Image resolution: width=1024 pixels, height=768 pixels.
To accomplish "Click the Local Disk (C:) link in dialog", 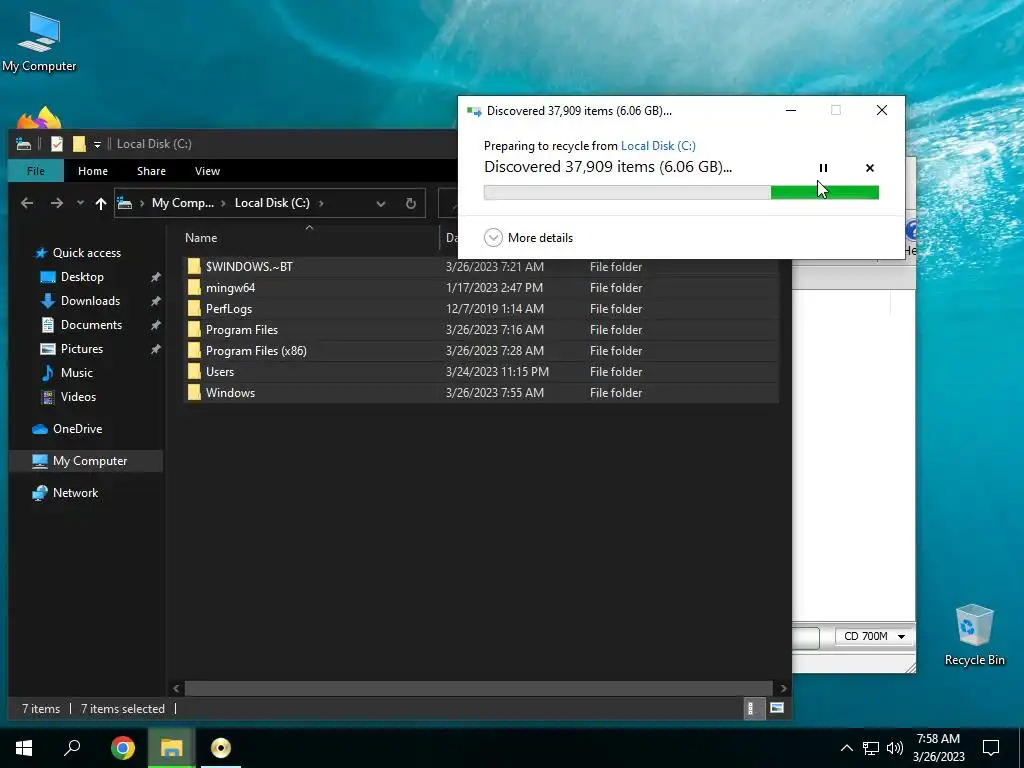I will (x=658, y=146).
